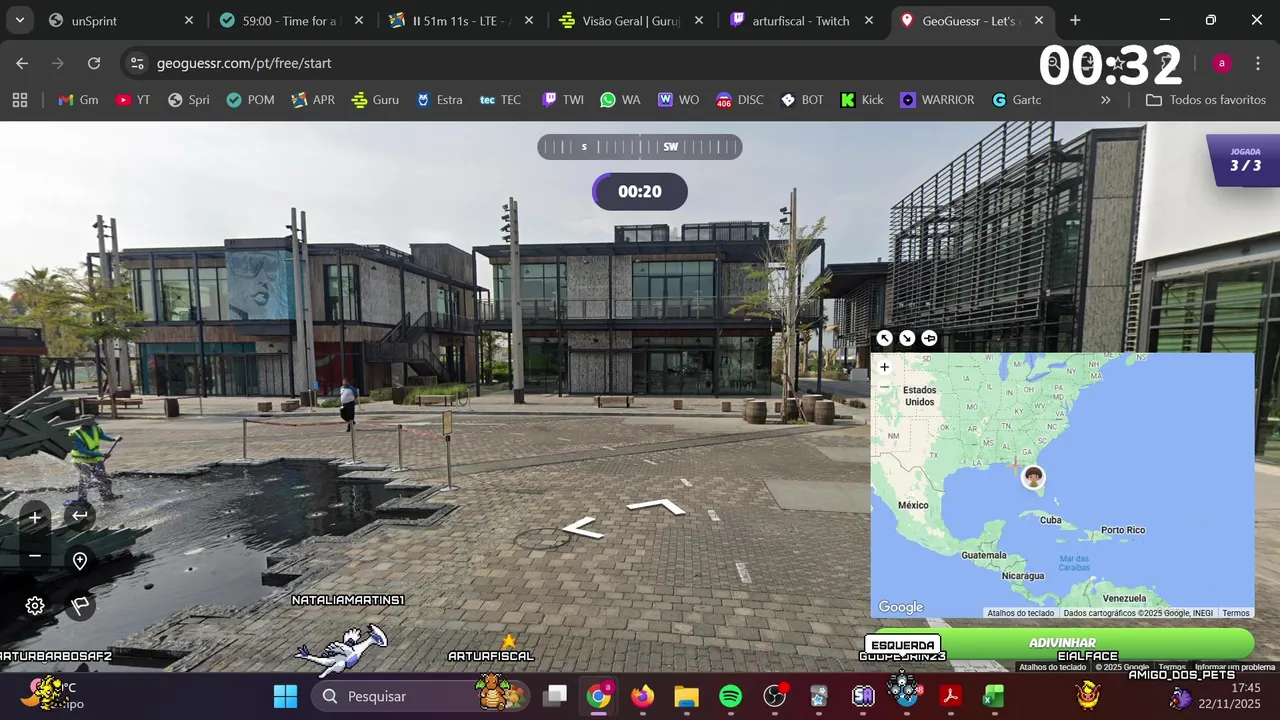The width and height of the screenshot is (1280, 720).
Task: Open Task View on the taskbar
Action: tap(555, 696)
